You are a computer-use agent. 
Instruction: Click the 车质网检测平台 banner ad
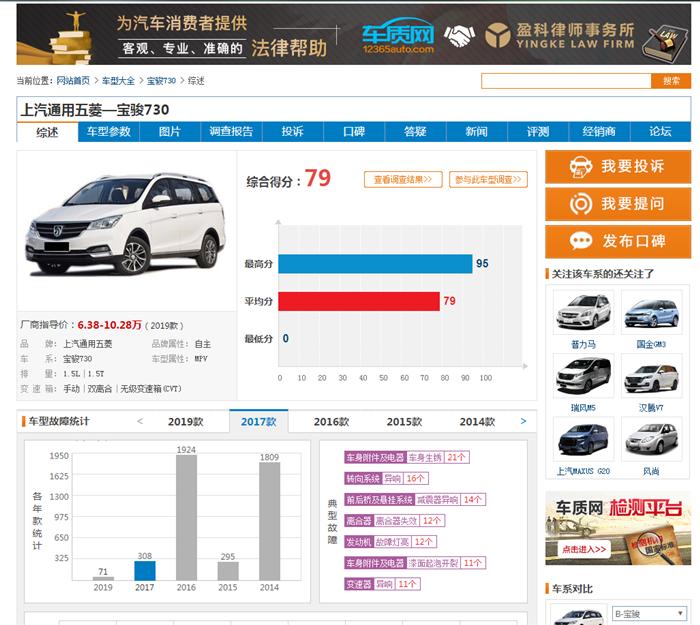[x=618, y=528]
